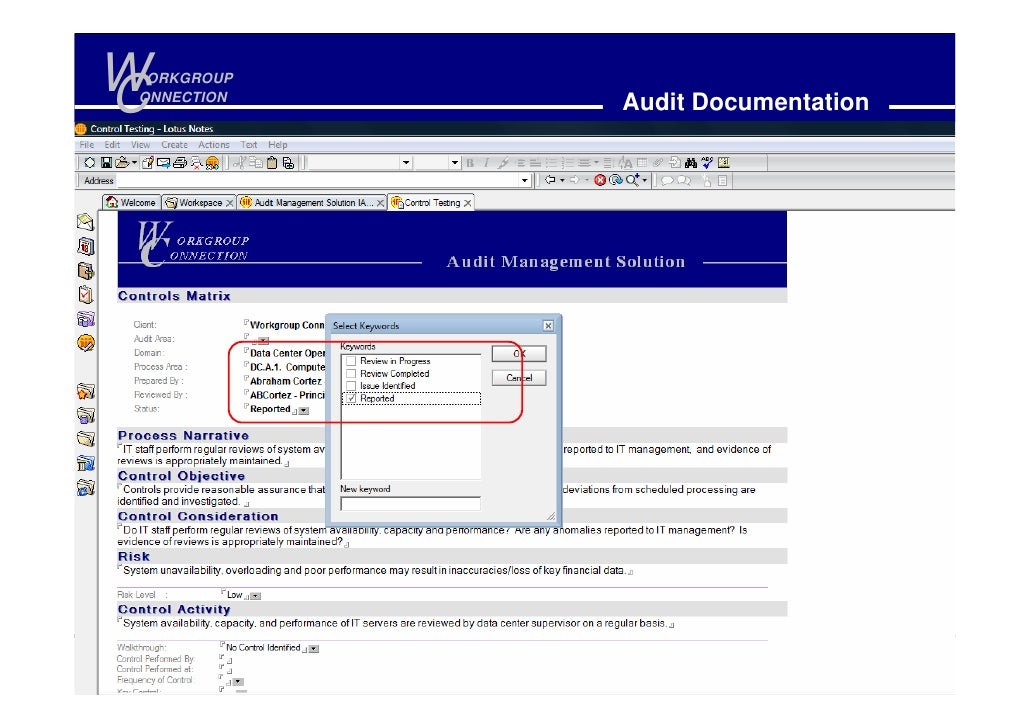
Task: Click the Print toolbar icon
Action: (180, 162)
